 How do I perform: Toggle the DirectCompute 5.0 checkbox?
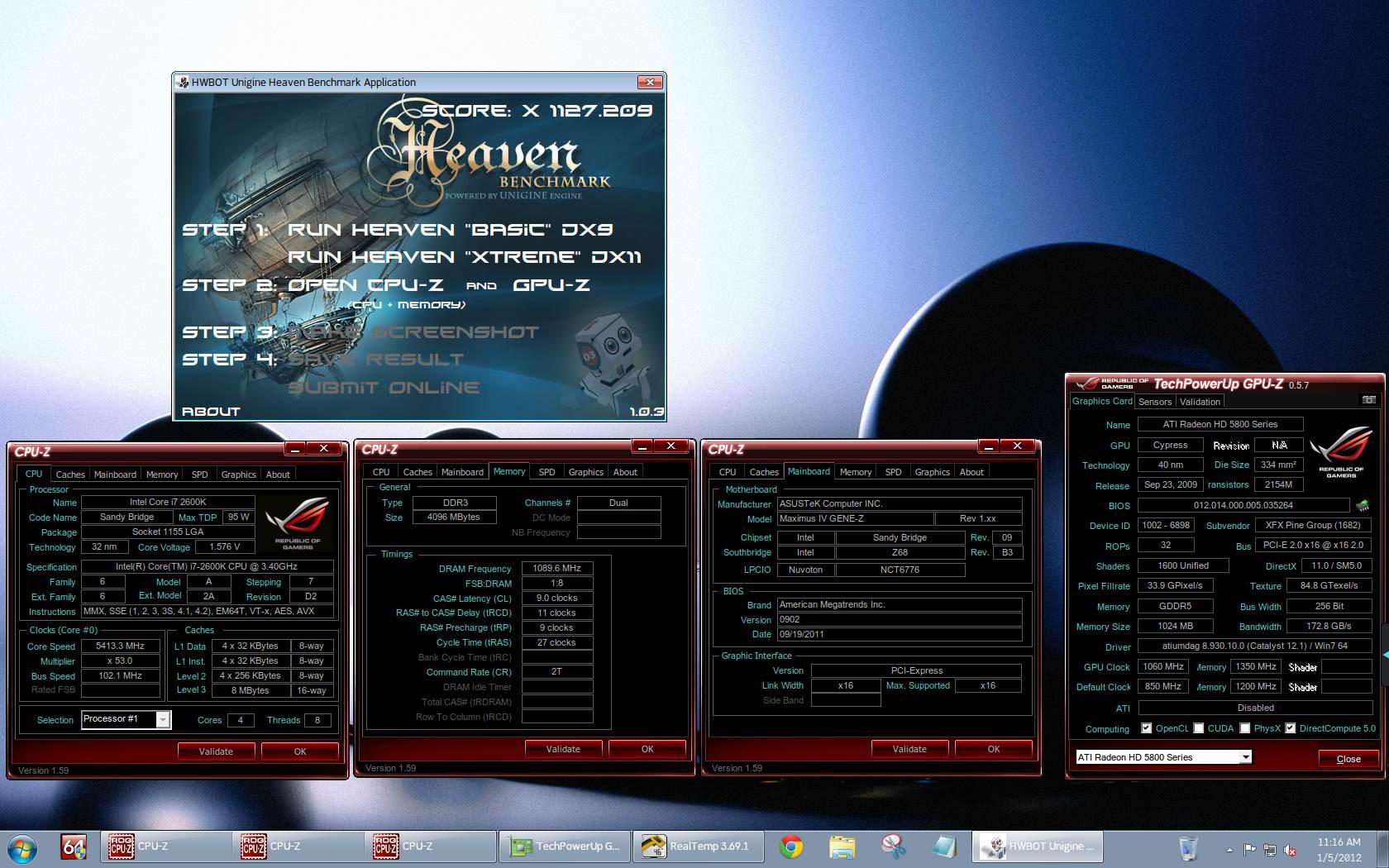1290,728
